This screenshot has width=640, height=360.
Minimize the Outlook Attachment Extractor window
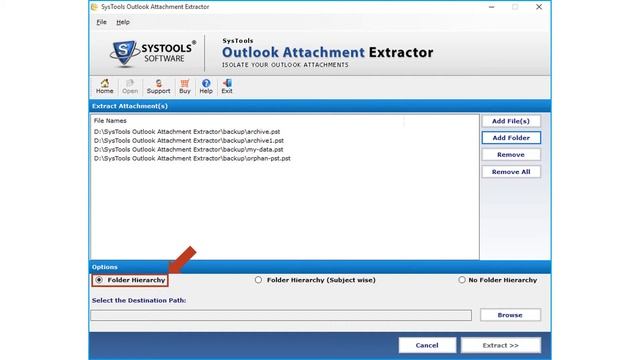[491, 7]
